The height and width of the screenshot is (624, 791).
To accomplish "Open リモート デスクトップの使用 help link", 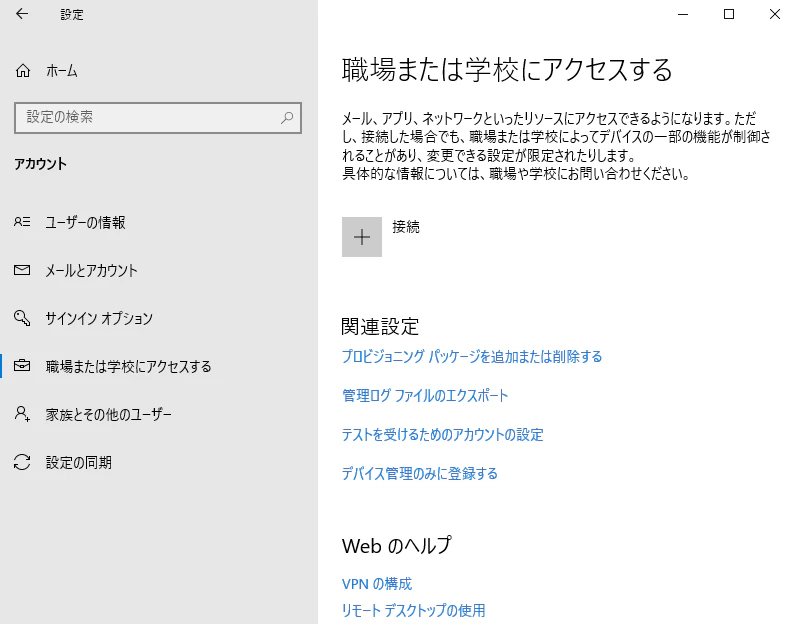I will pos(414,610).
